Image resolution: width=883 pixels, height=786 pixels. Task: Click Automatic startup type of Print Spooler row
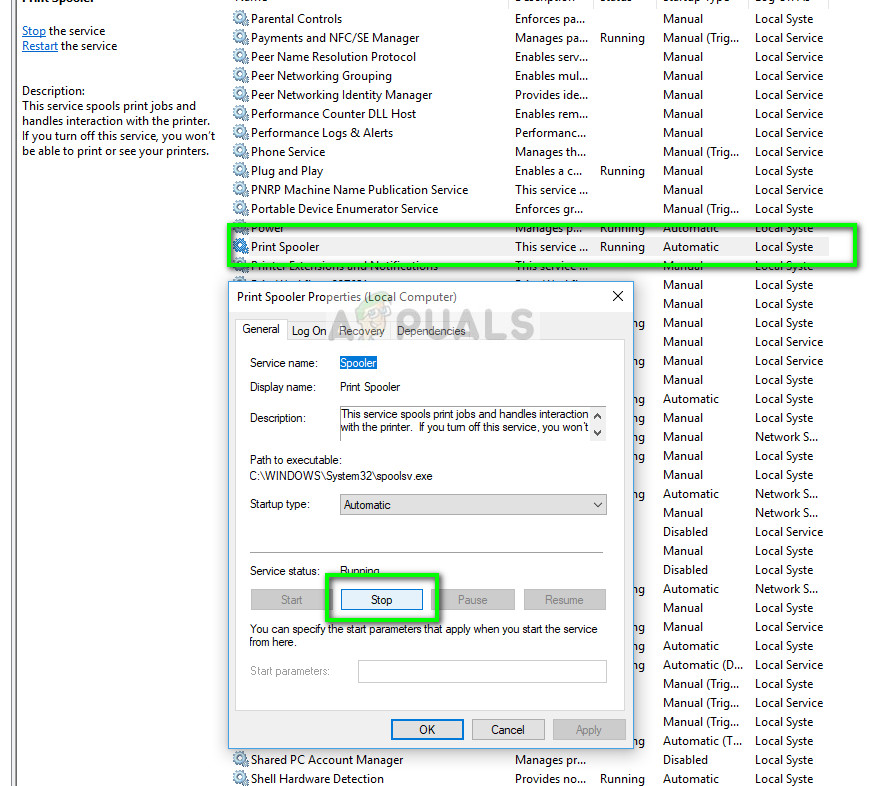[691, 247]
